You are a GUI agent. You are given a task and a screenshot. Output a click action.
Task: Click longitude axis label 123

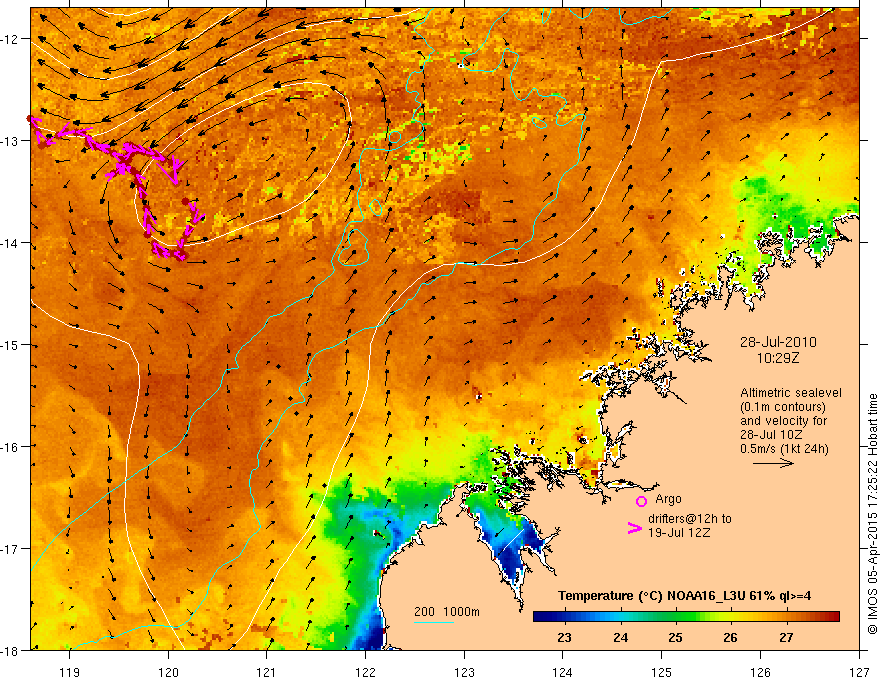[x=465, y=672]
